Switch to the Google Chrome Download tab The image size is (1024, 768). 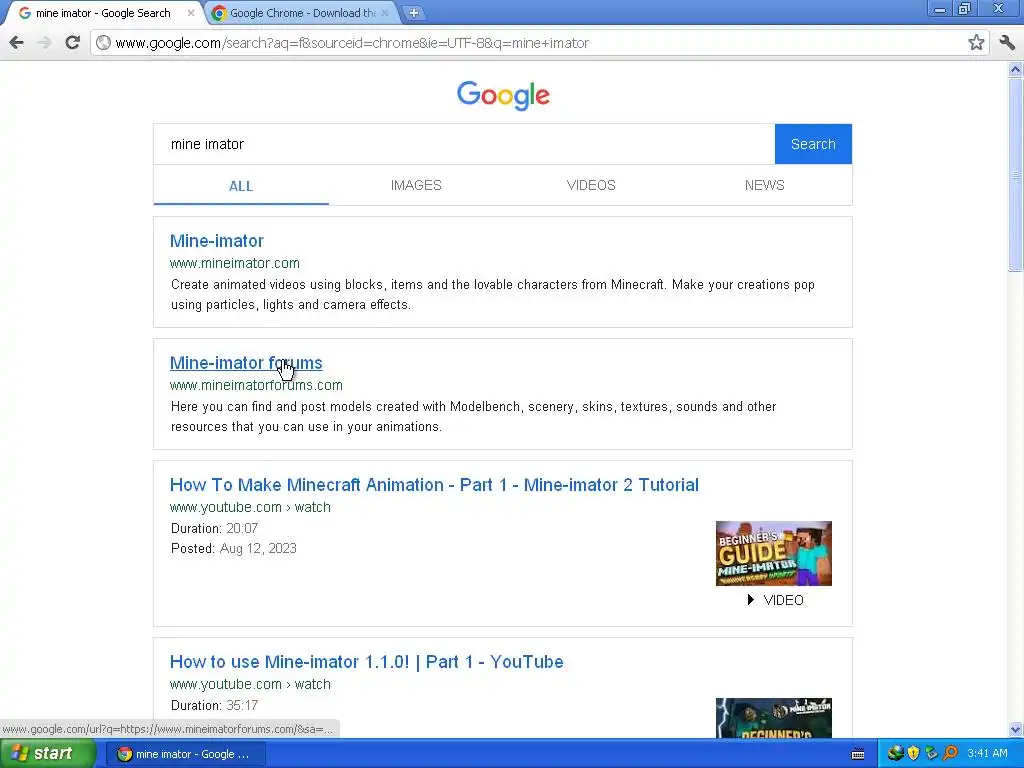[x=302, y=13]
